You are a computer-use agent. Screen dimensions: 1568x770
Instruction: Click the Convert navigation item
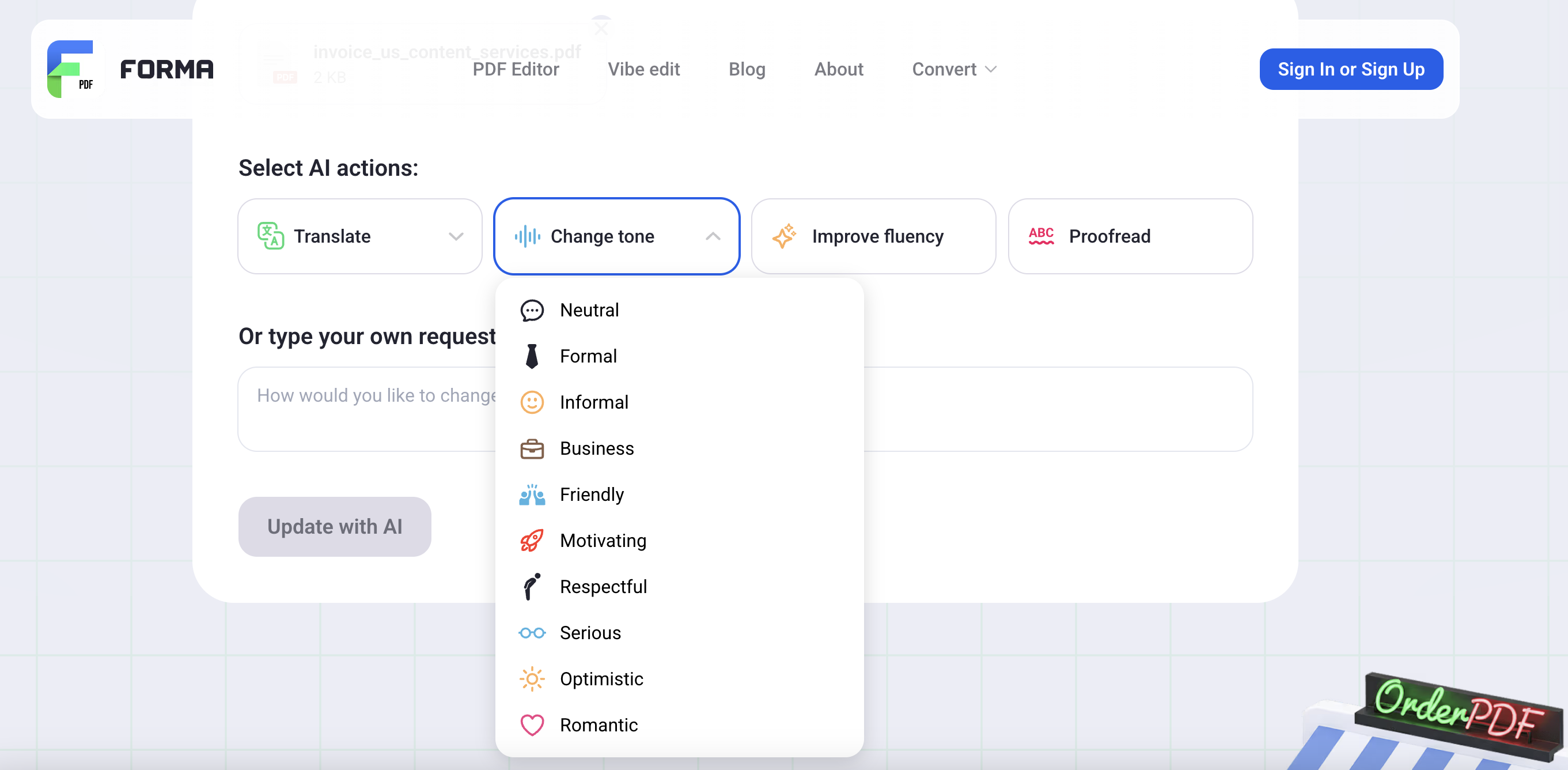954,69
